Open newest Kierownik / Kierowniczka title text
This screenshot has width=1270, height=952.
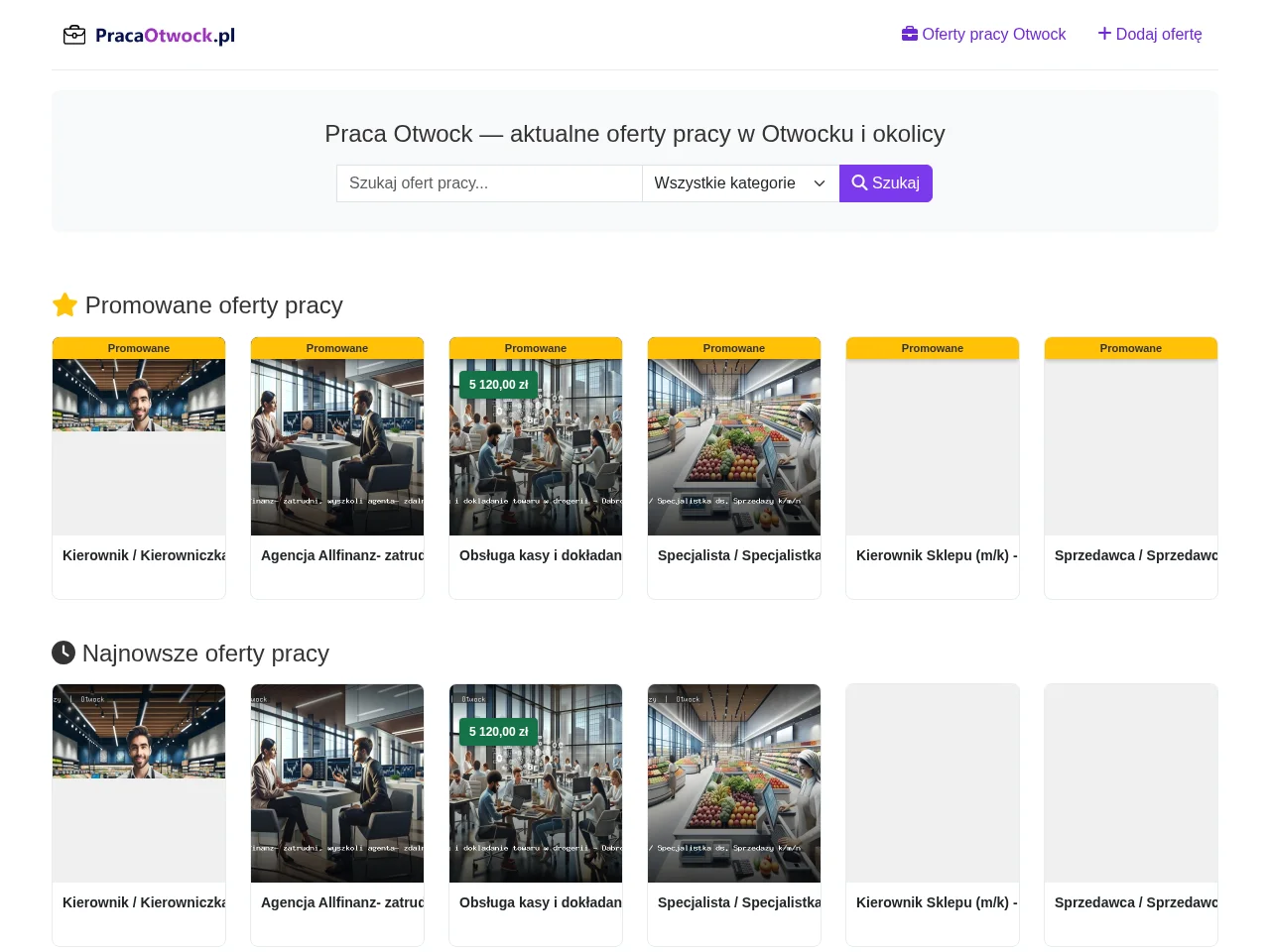[144, 902]
